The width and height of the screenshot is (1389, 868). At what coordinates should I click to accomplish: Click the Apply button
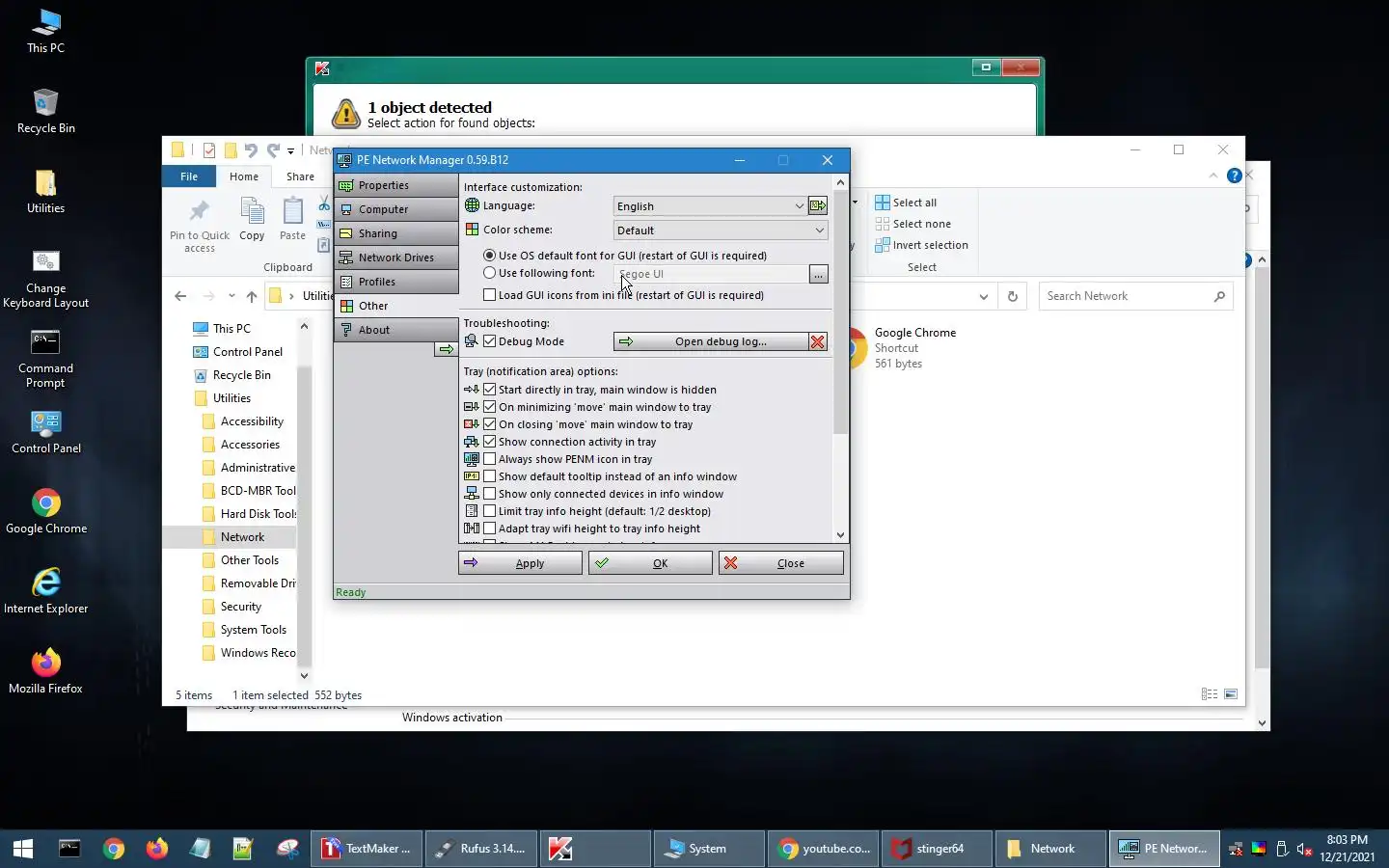(x=520, y=563)
